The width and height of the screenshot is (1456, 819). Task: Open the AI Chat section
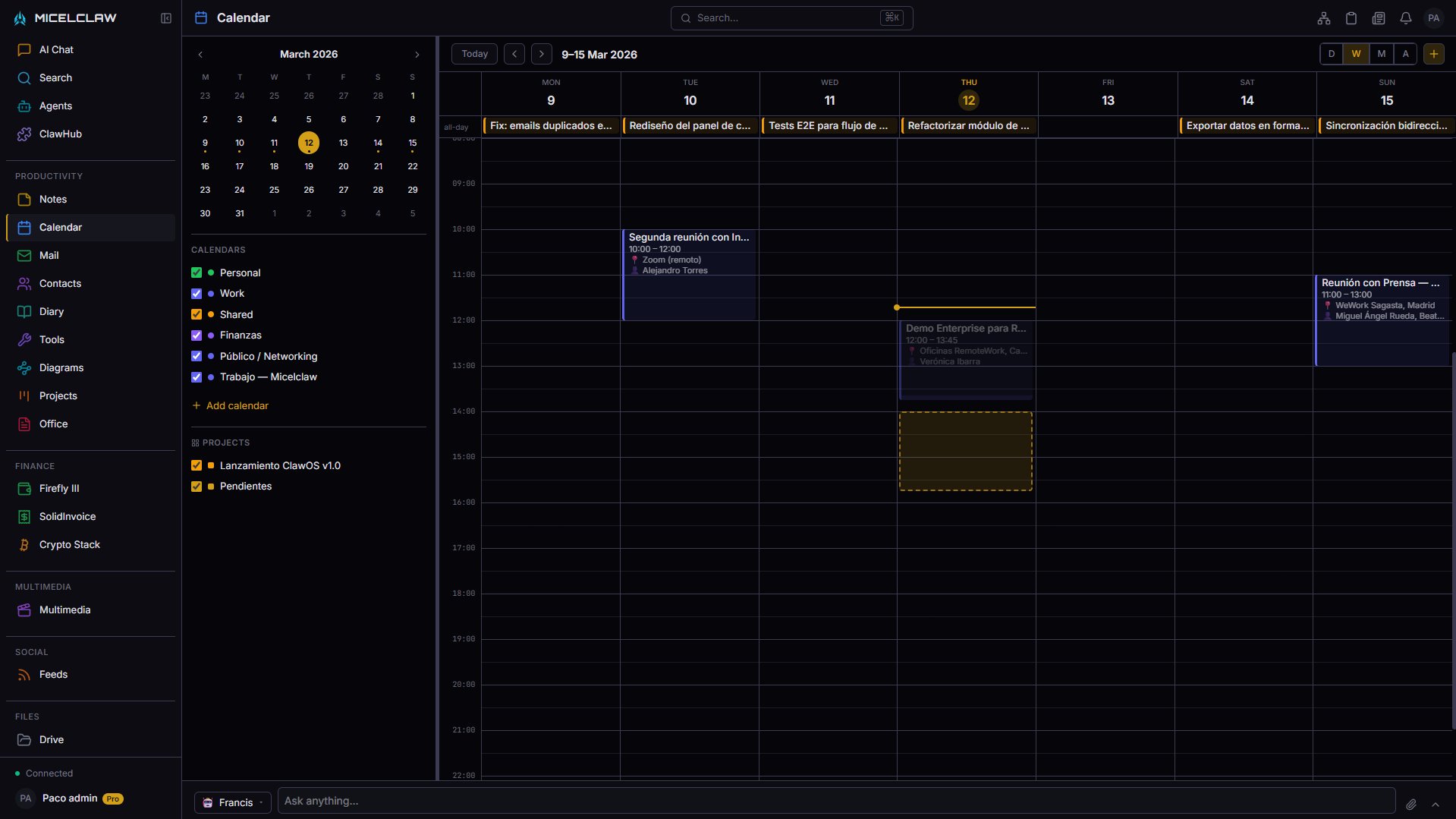click(x=56, y=49)
